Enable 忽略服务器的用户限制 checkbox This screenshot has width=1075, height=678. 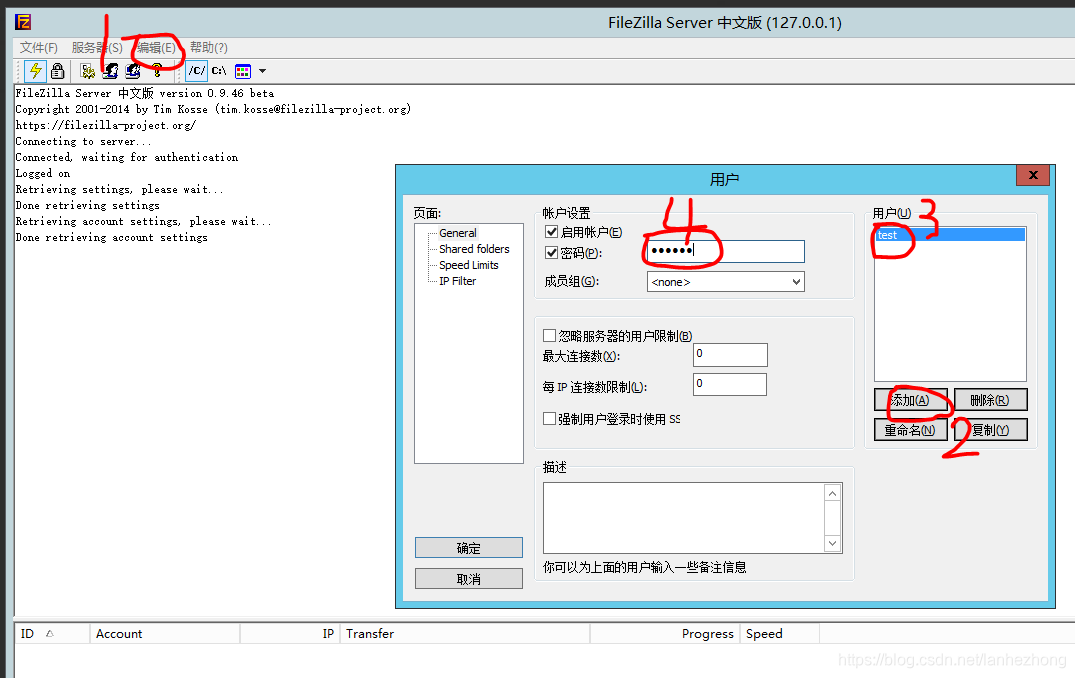coord(549,335)
